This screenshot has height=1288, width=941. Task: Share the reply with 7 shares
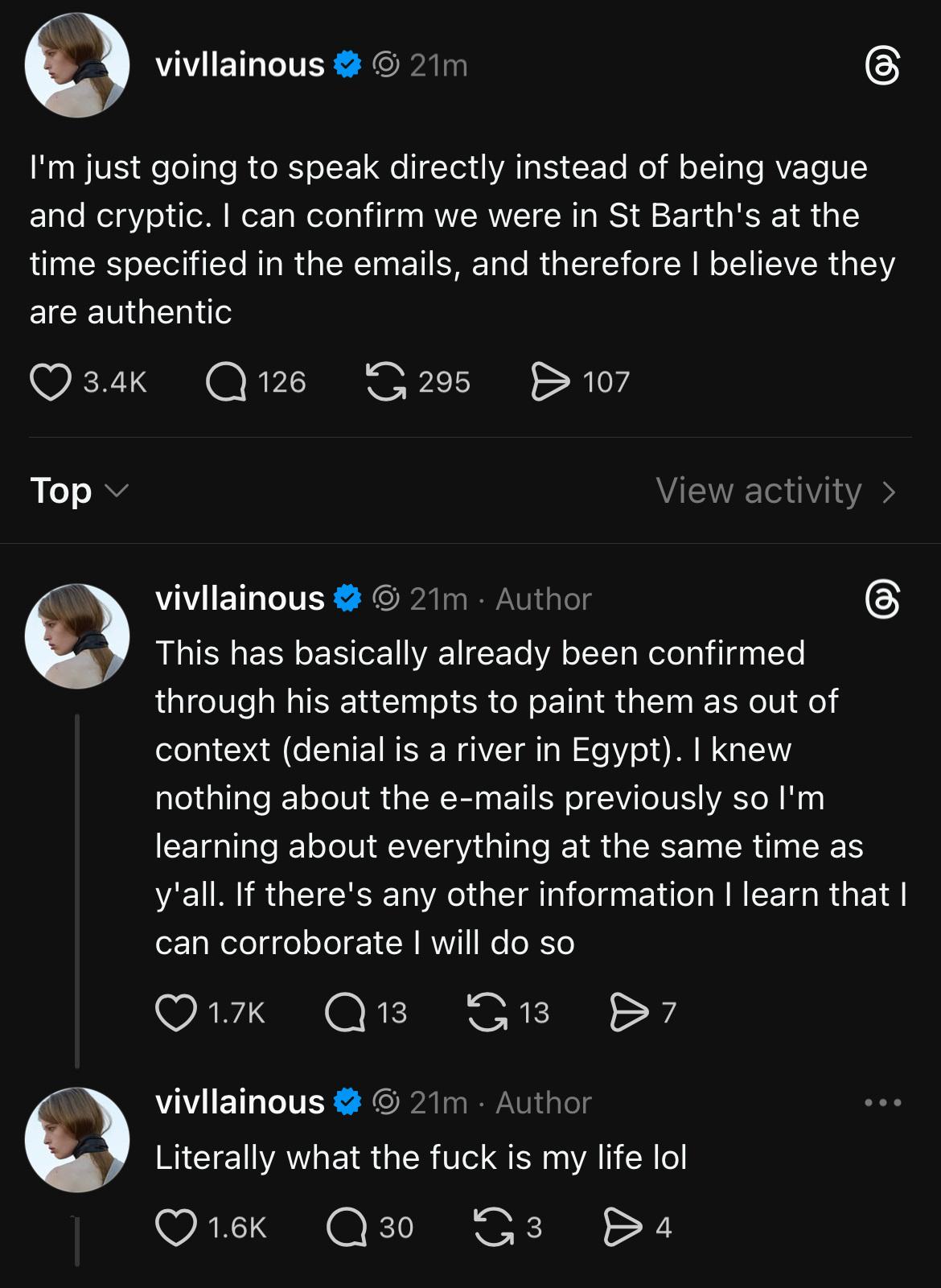(x=629, y=1012)
